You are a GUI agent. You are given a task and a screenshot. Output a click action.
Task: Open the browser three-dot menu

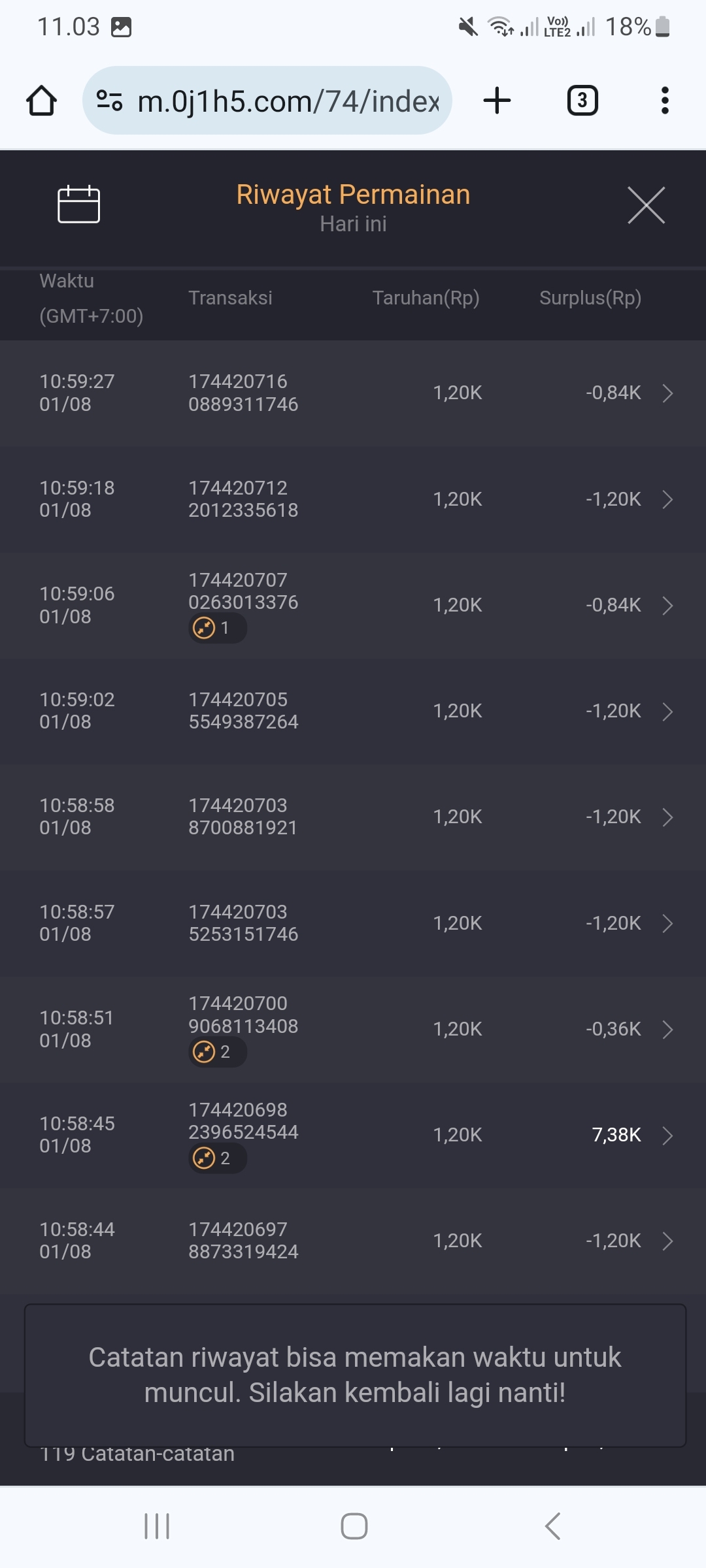point(665,101)
